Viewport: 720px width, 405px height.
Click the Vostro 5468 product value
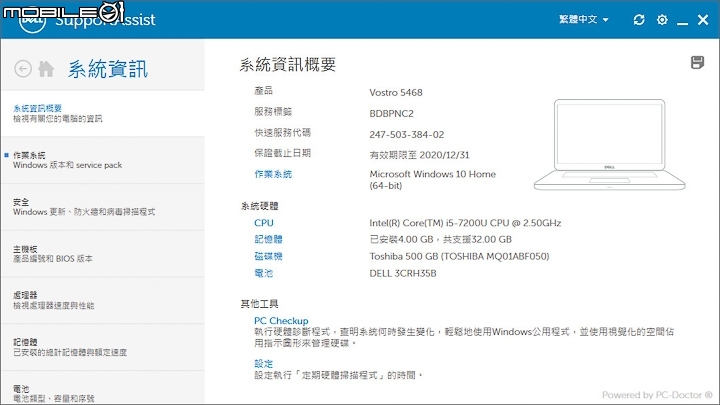(x=396, y=93)
